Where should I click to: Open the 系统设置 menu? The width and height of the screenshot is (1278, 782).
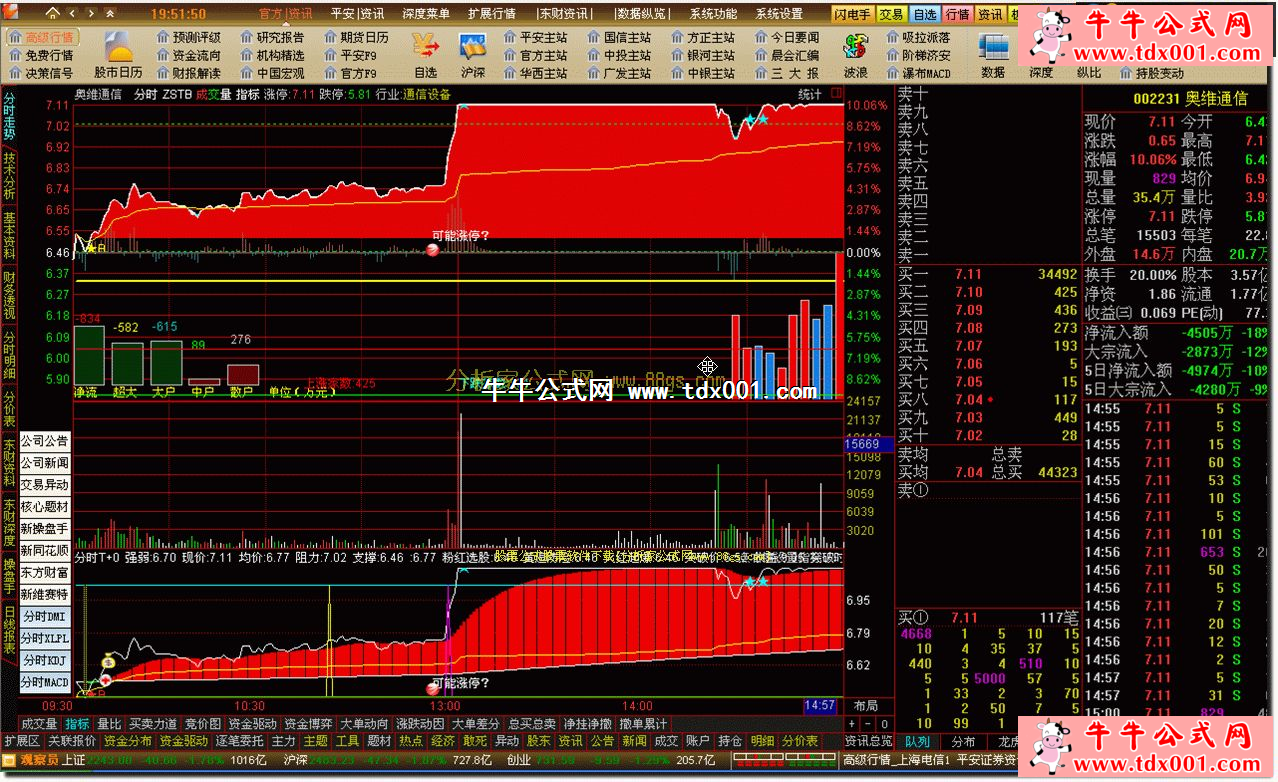click(779, 14)
